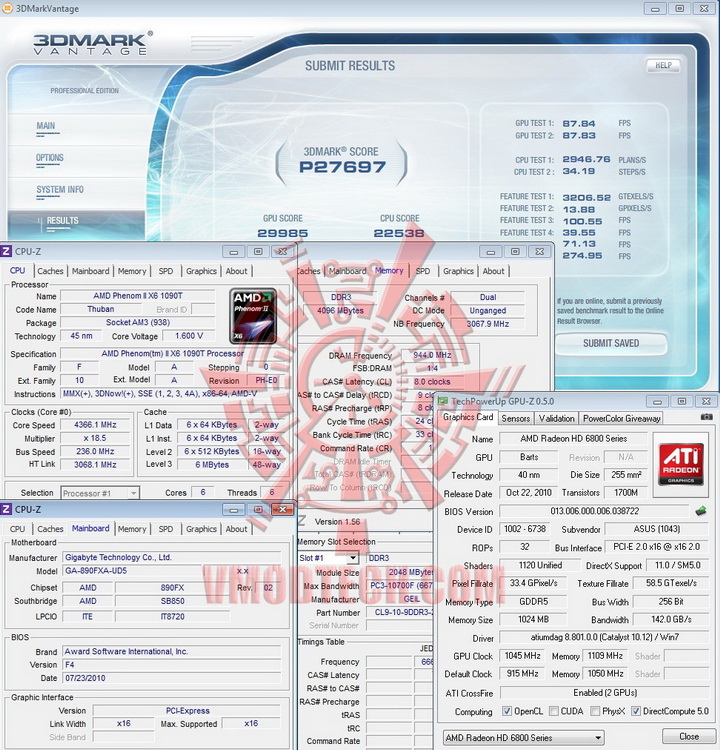Click the SUBMIT SAVED button
Image resolution: width=720 pixels, height=750 pixels.
coord(611,343)
